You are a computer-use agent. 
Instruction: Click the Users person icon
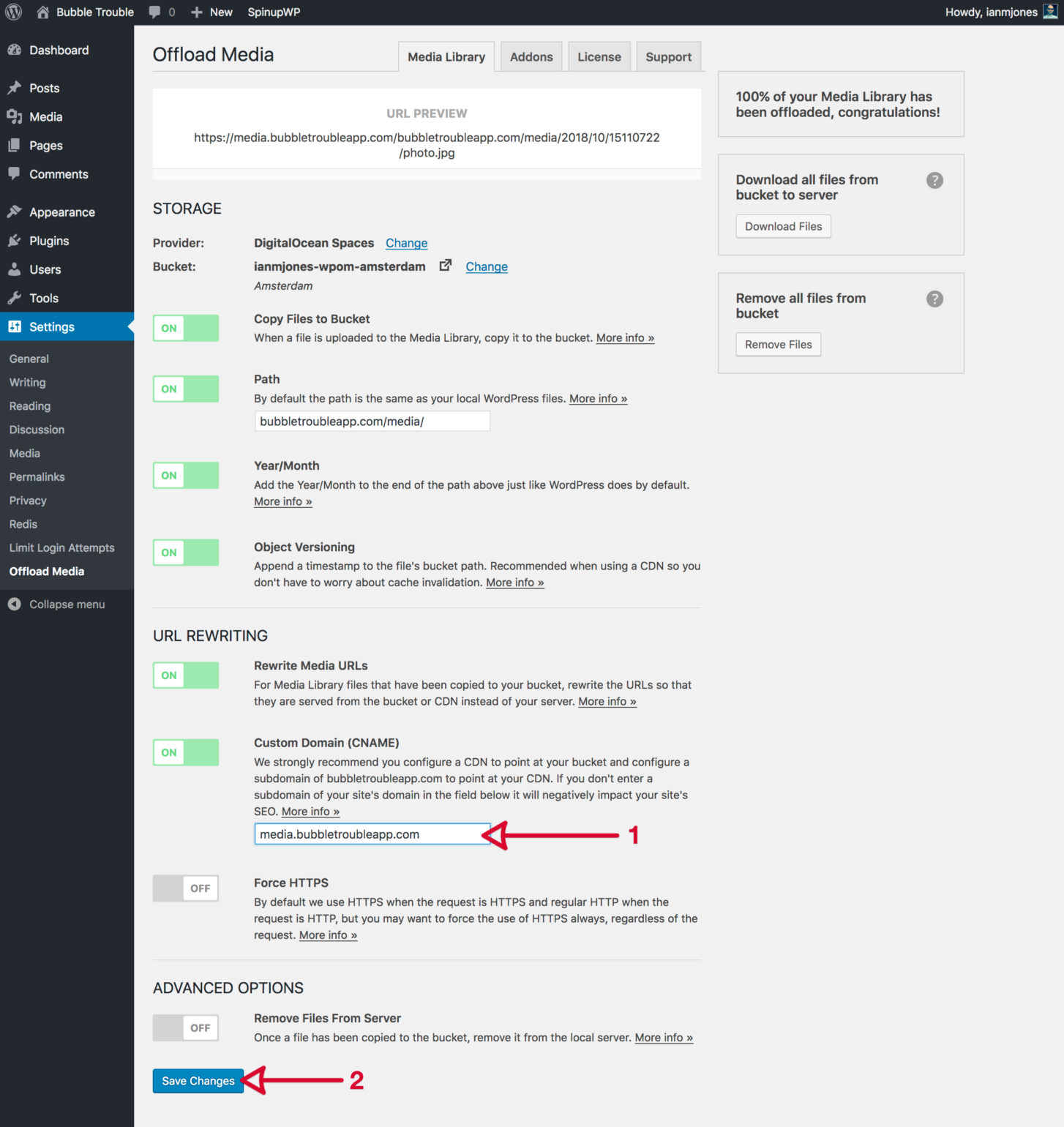coord(14,269)
